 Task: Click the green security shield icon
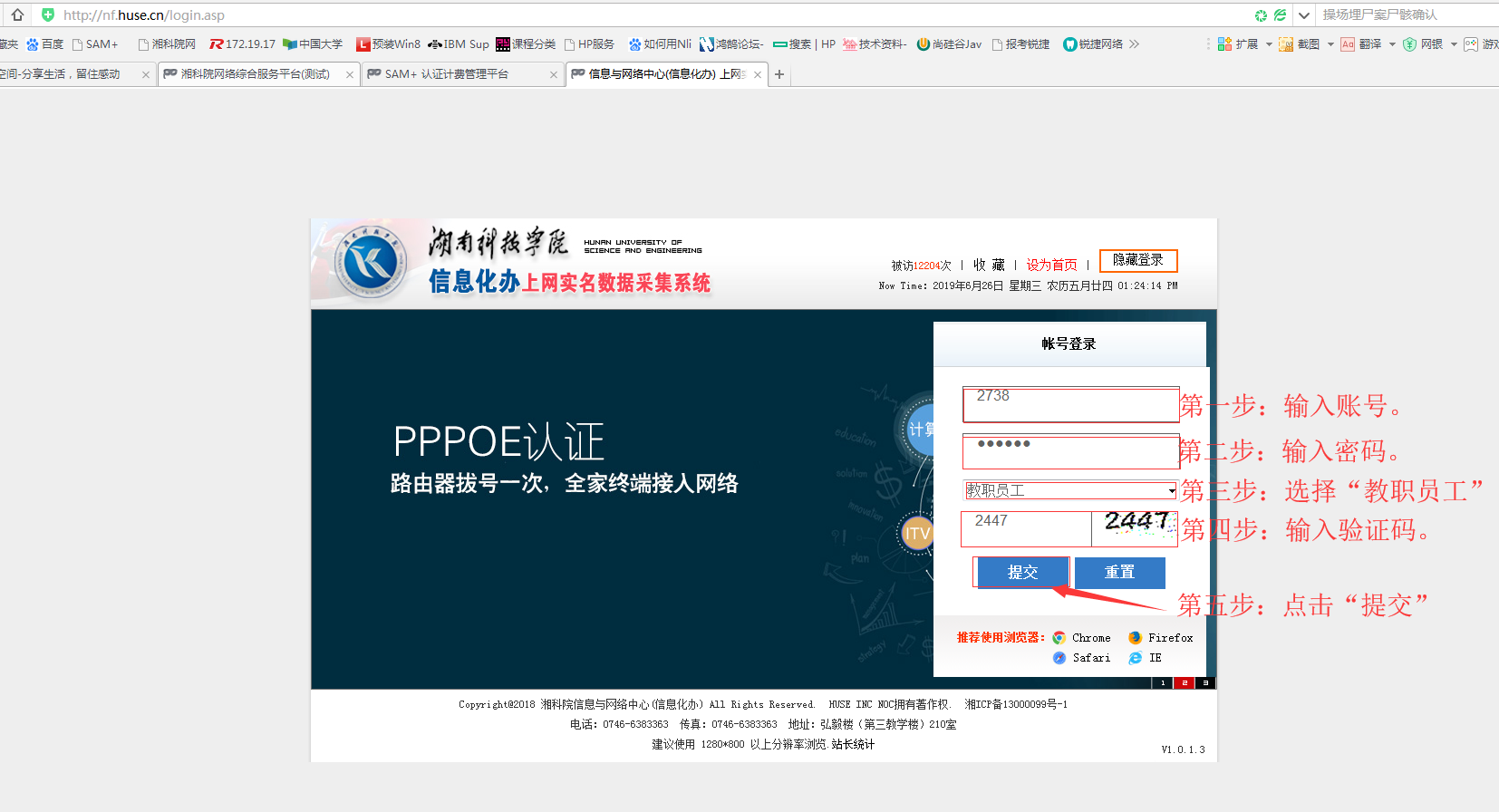[x=48, y=14]
